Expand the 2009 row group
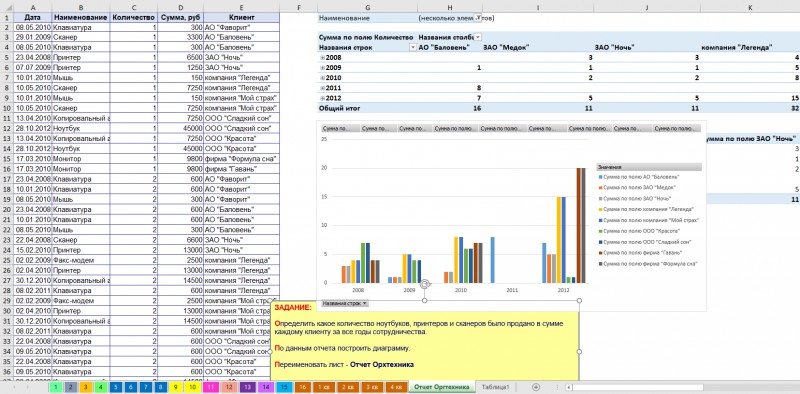Image resolution: width=800 pixels, height=394 pixels. click(x=322, y=68)
